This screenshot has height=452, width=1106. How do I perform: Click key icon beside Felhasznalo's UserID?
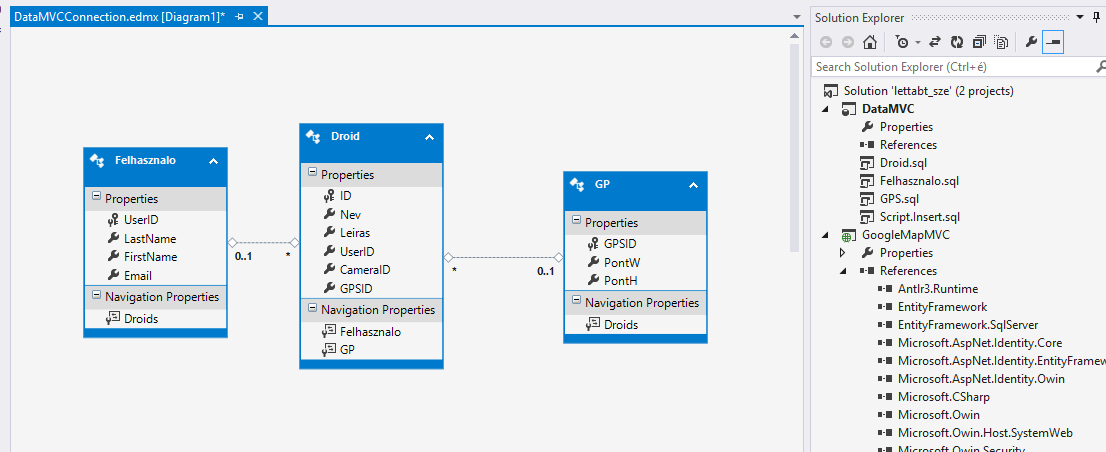[113, 220]
